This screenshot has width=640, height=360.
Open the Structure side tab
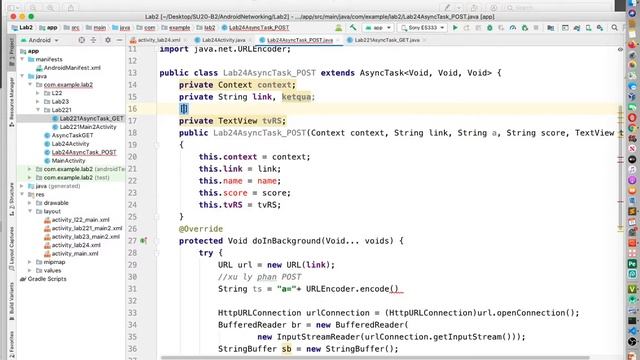(12, 199)
